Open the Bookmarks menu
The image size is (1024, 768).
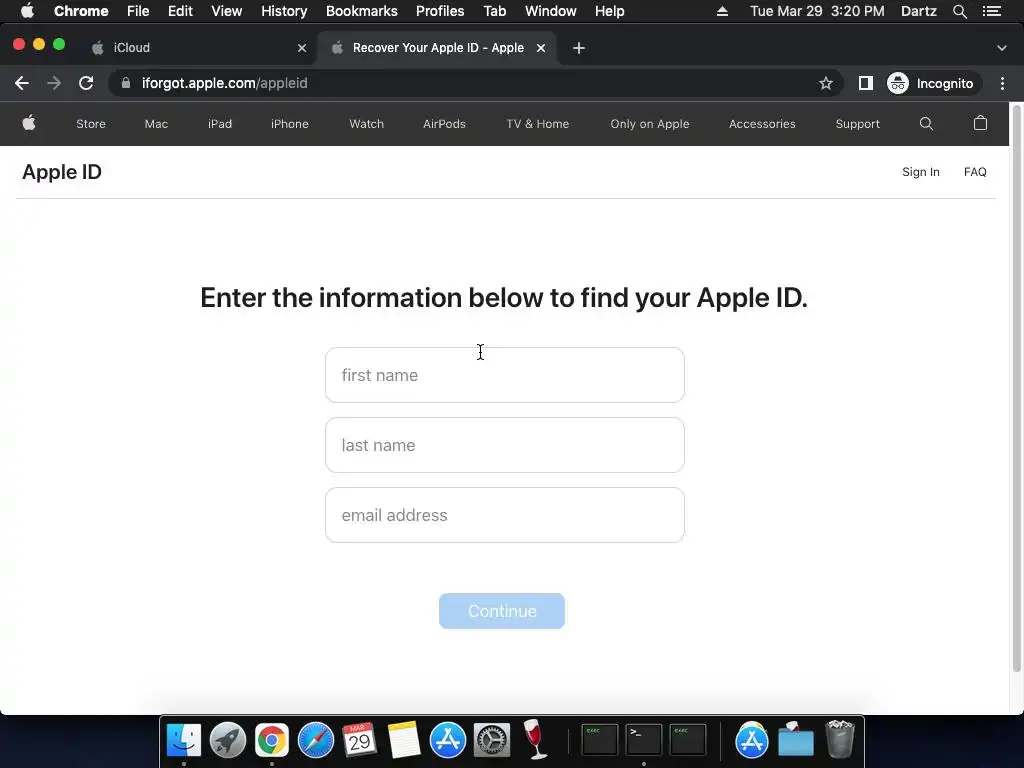click(362, 11)
